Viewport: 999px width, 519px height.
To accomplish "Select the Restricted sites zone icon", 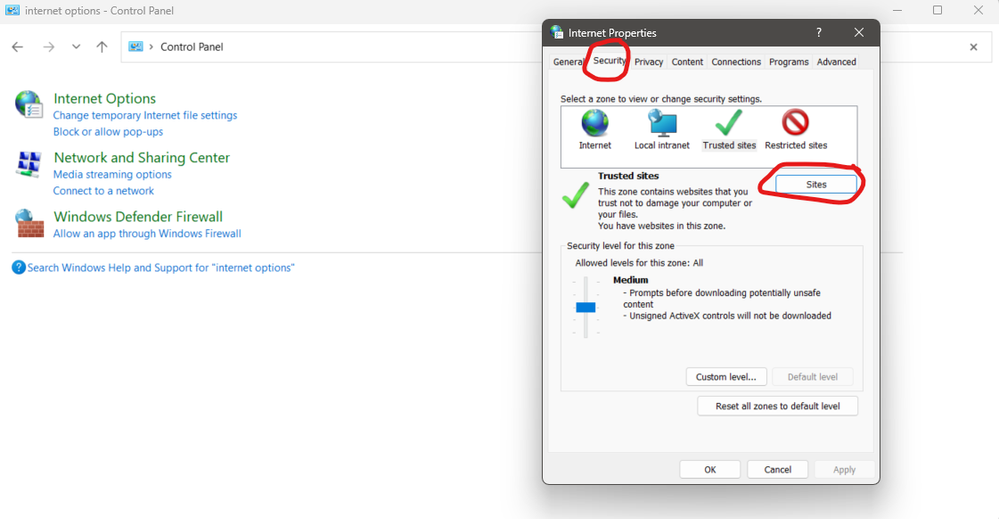I will point(795,123).
